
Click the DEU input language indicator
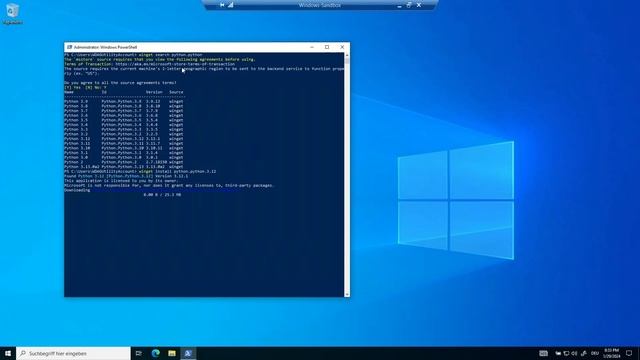(595, 353)
